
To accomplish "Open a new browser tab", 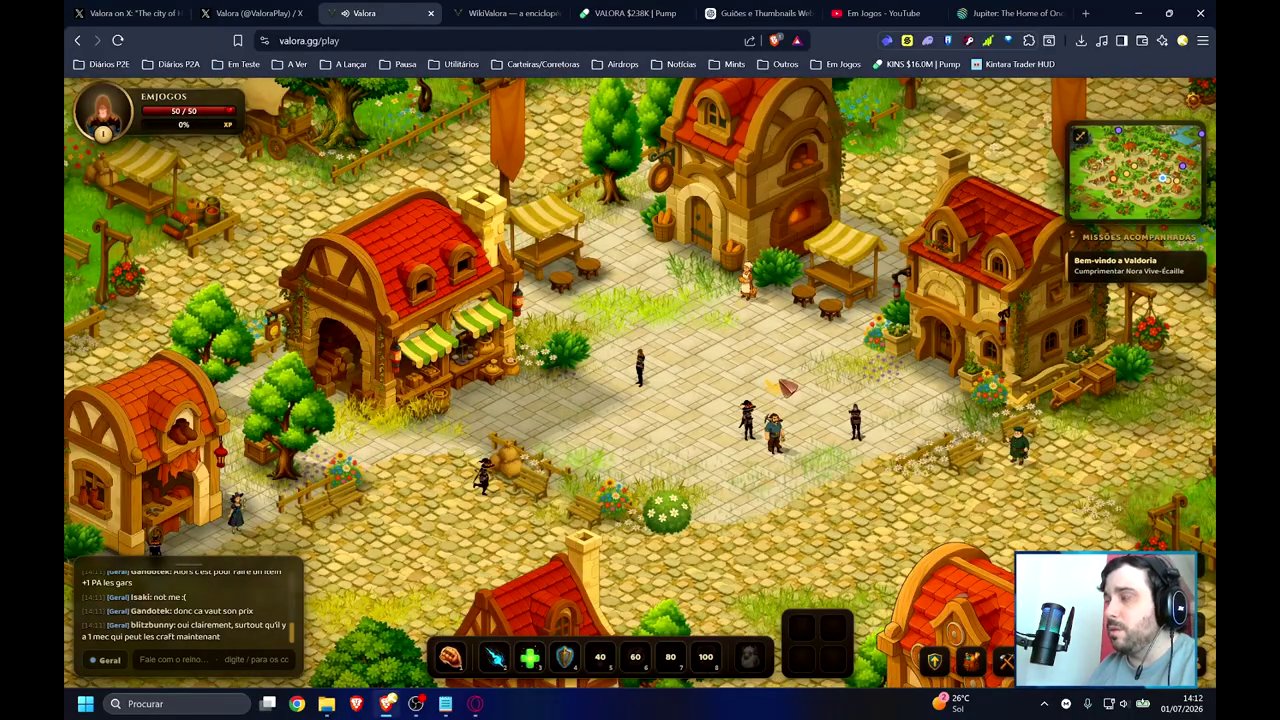I will (x=1086, y=13).
